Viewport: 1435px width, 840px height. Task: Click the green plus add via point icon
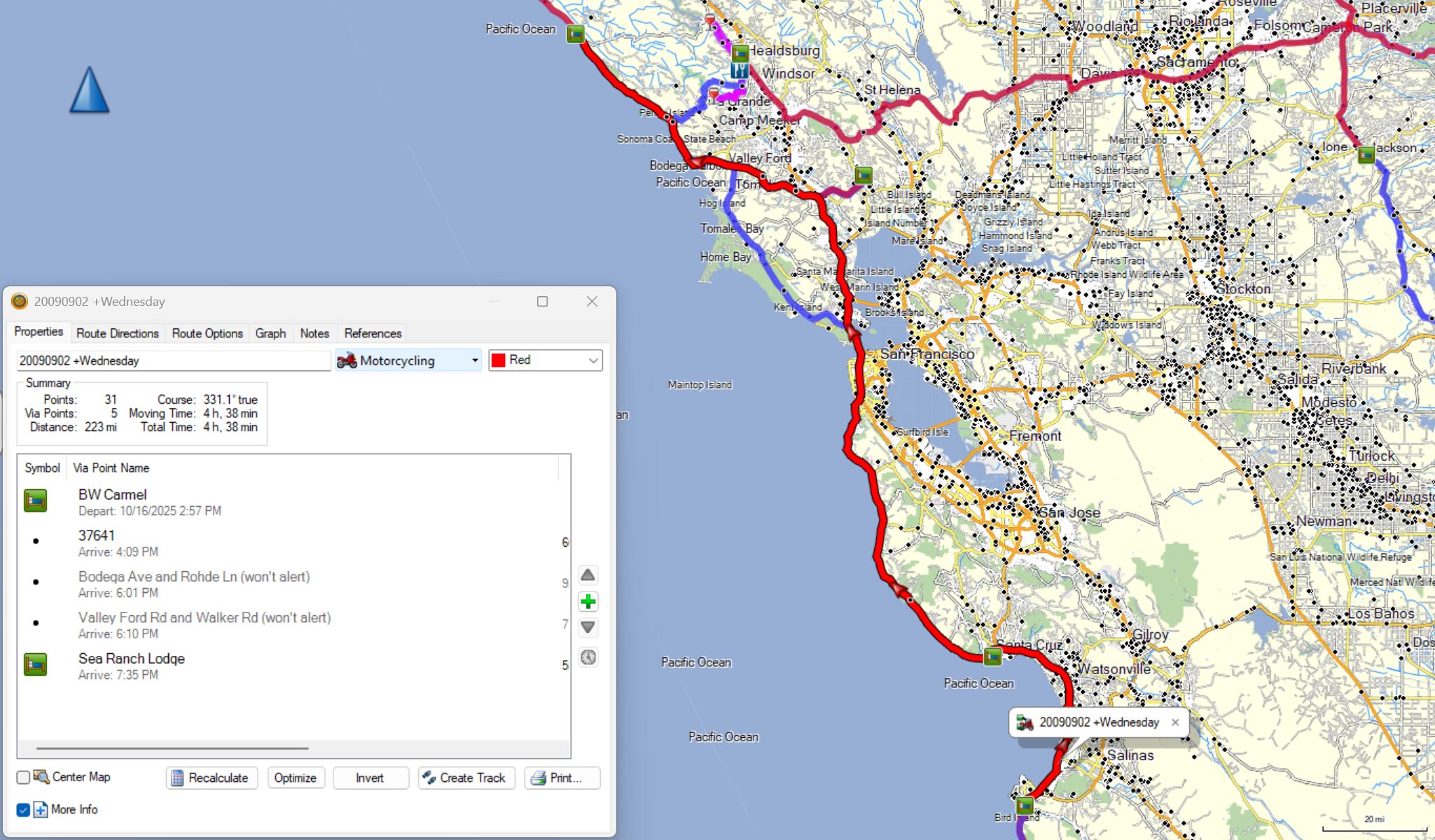tap(588, 601)
